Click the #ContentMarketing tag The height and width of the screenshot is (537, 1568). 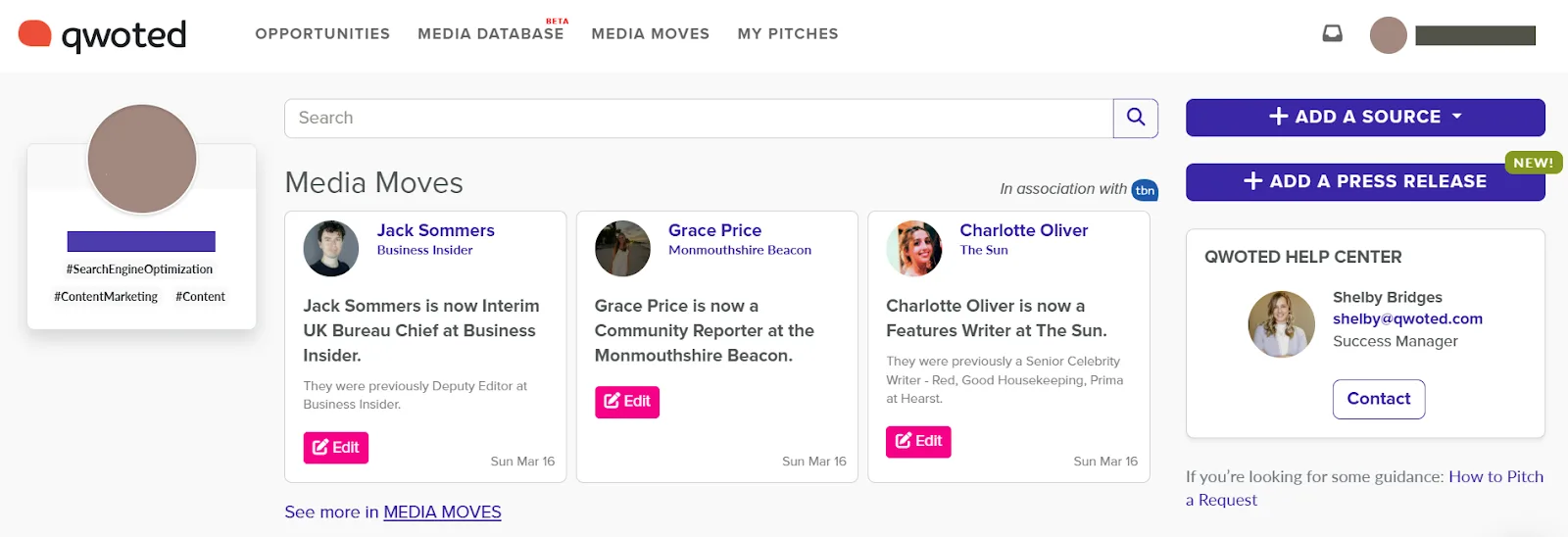coord(106,297)
